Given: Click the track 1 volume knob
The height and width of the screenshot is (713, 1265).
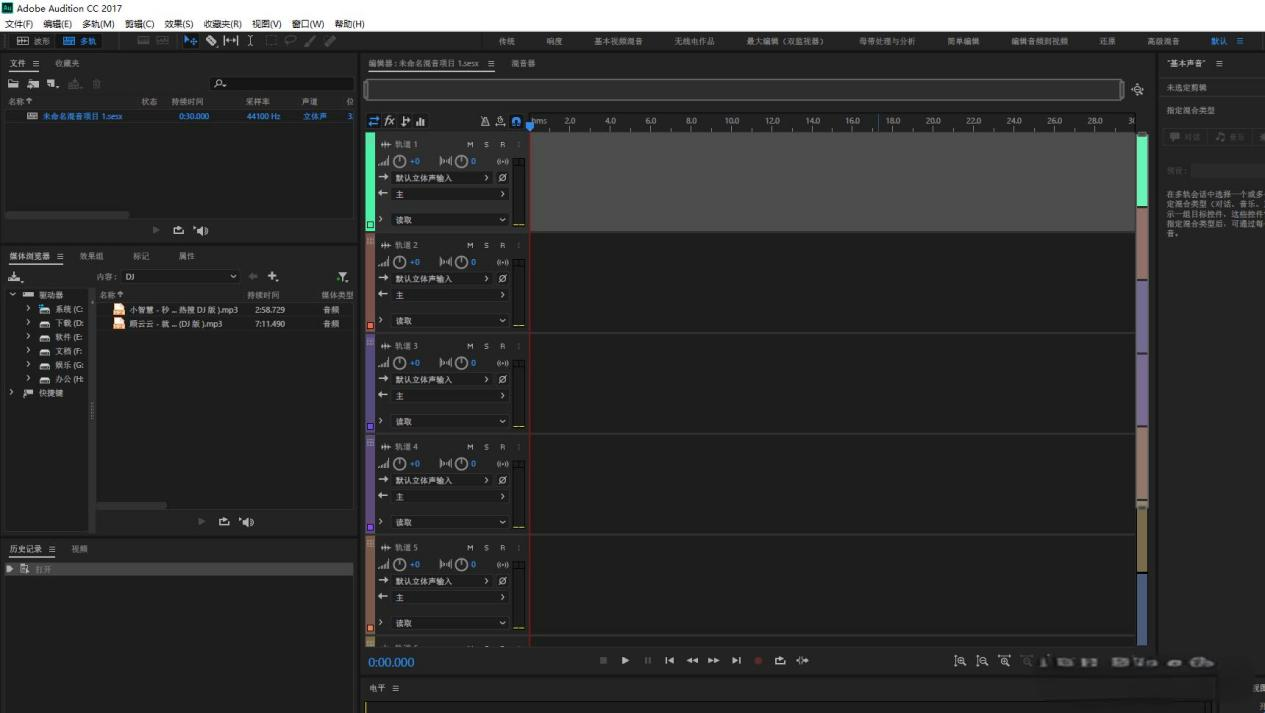Looking at the screenshot, I should coord(400,161).
